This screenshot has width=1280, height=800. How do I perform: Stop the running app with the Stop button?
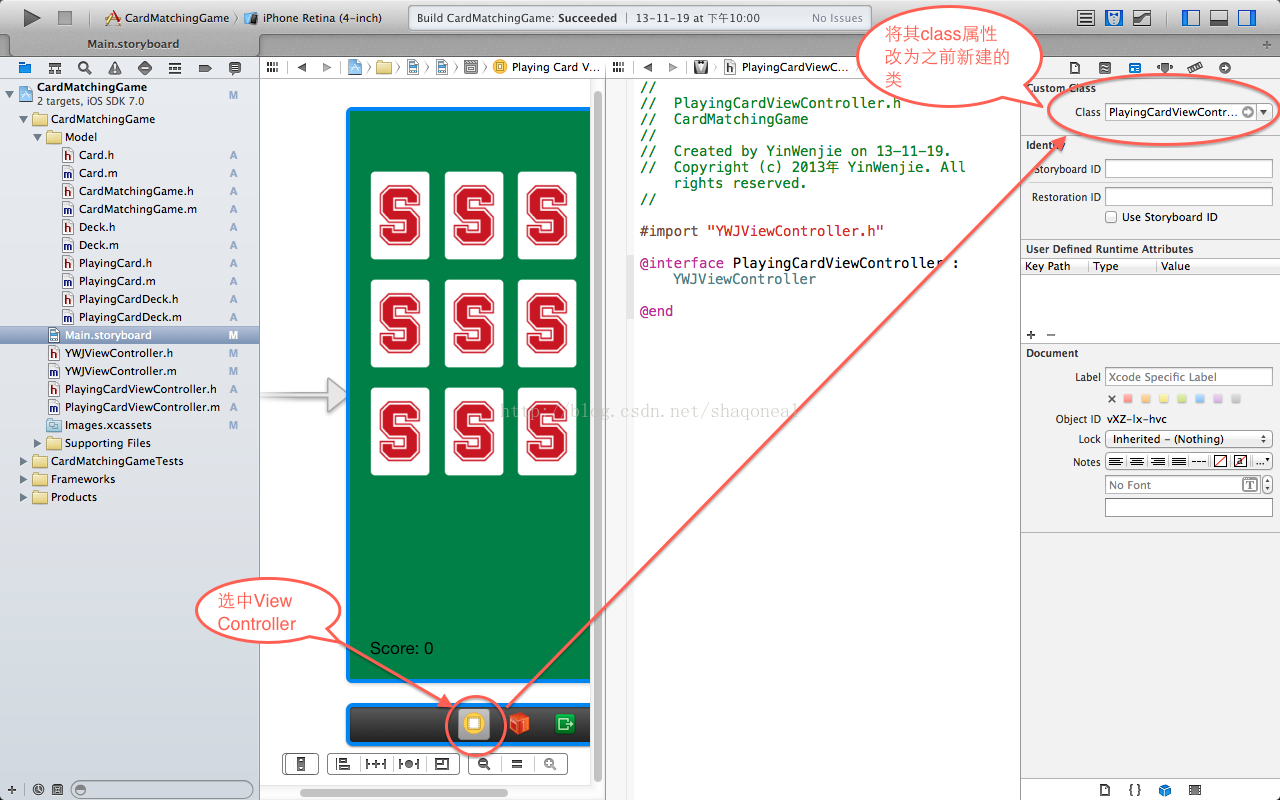(65, 17)
